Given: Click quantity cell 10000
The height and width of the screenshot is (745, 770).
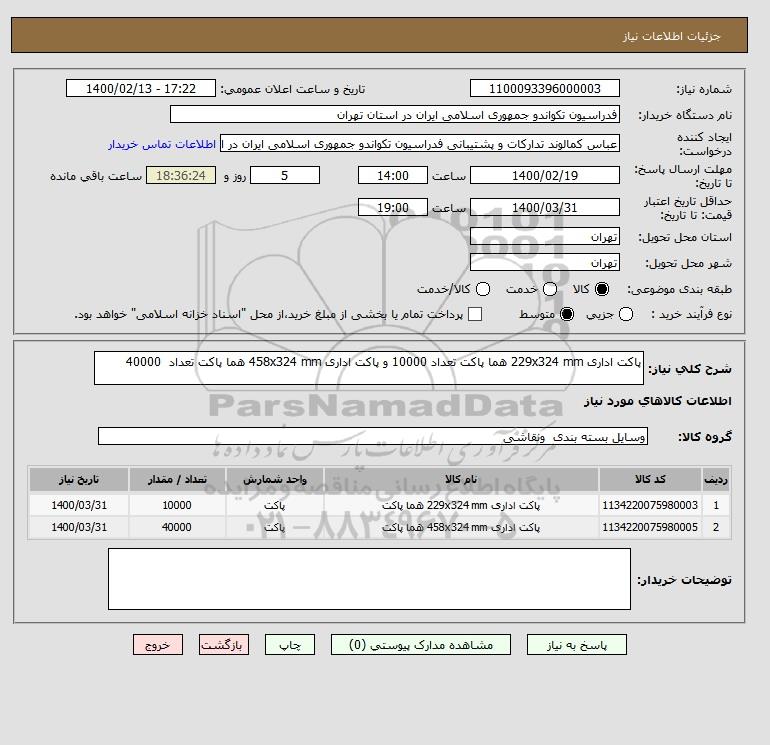Looking at the screenshot, I should pos(177,505).
